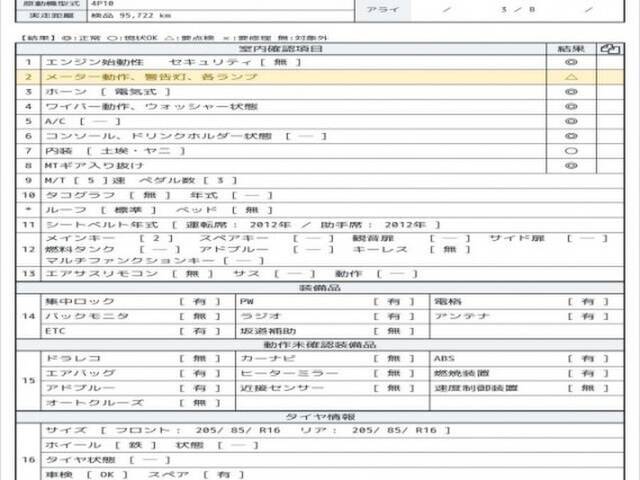
Task: Select the highlighted メーター動作、警告灯 row text
Action: 151,77
